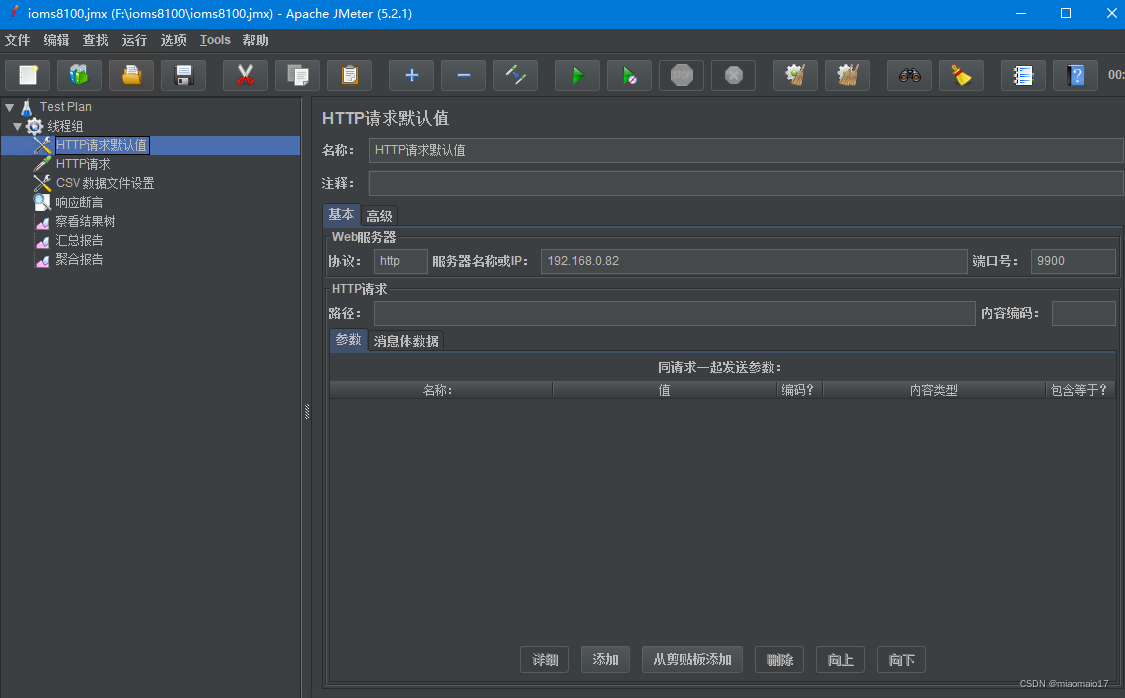Screen dimensions: 1125x698
Task: Click the Reset search broom icon
Action: tap(961, 75)
